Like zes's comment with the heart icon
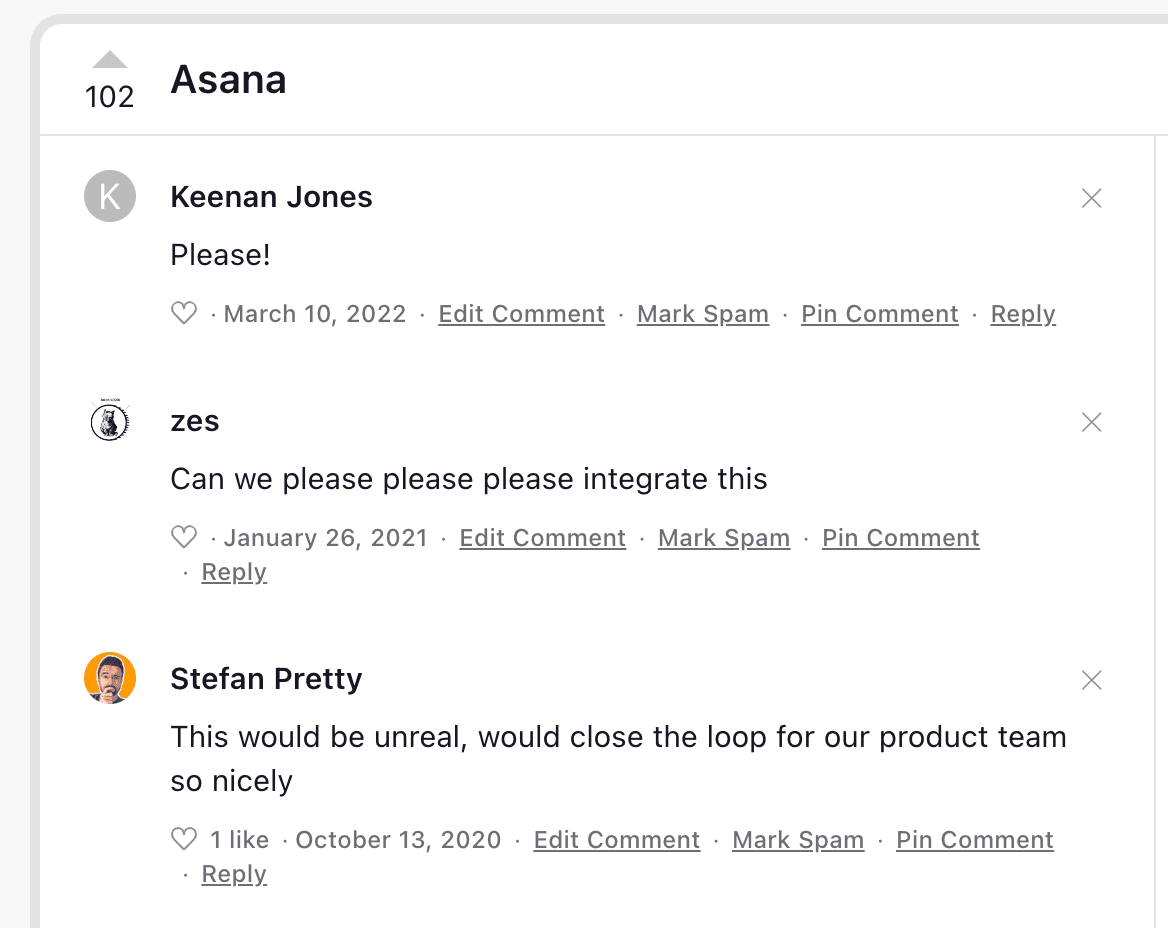 (184, 537)
